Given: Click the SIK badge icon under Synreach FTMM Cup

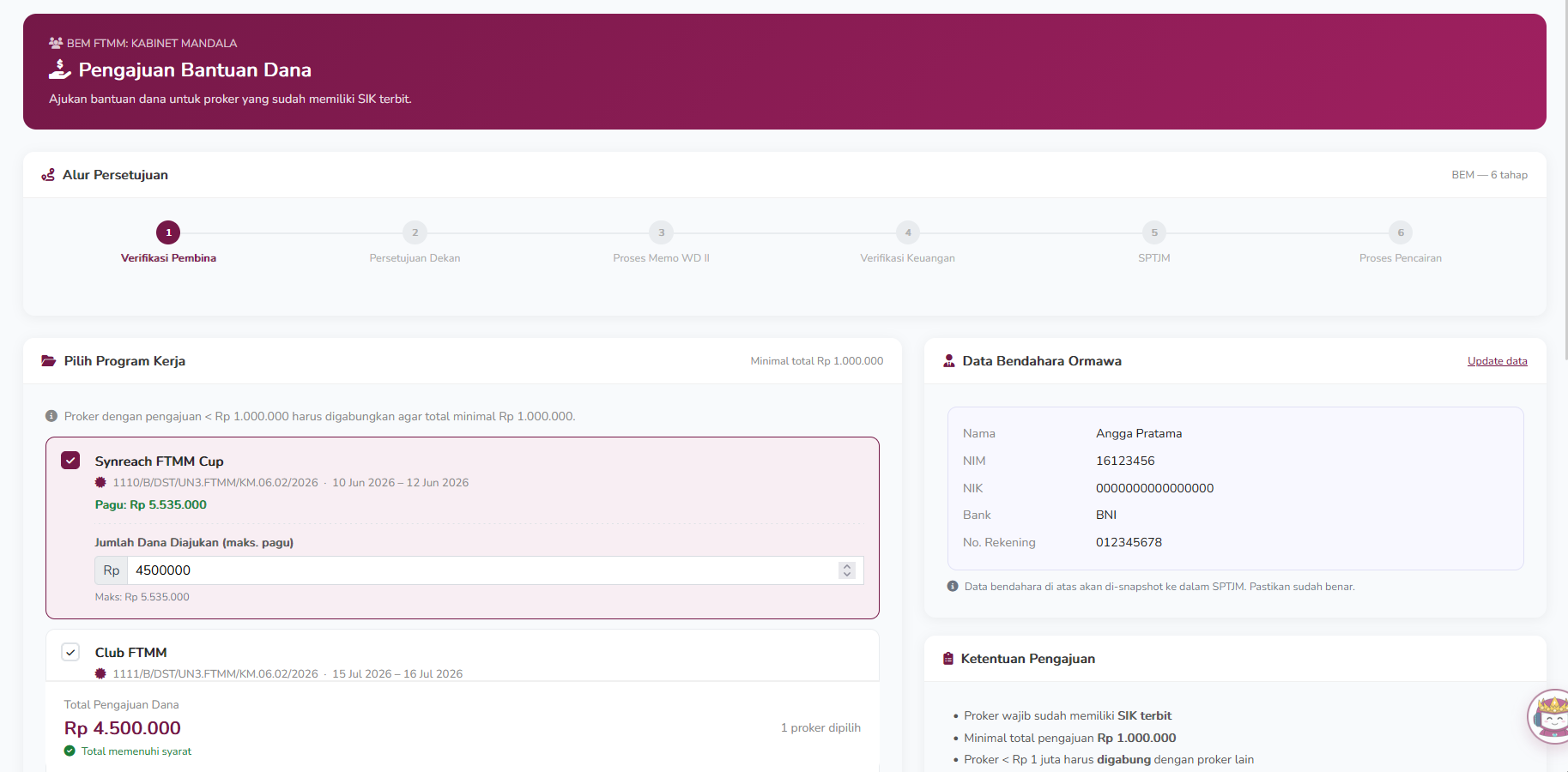Looking at the screenshot, I should 100,483.
